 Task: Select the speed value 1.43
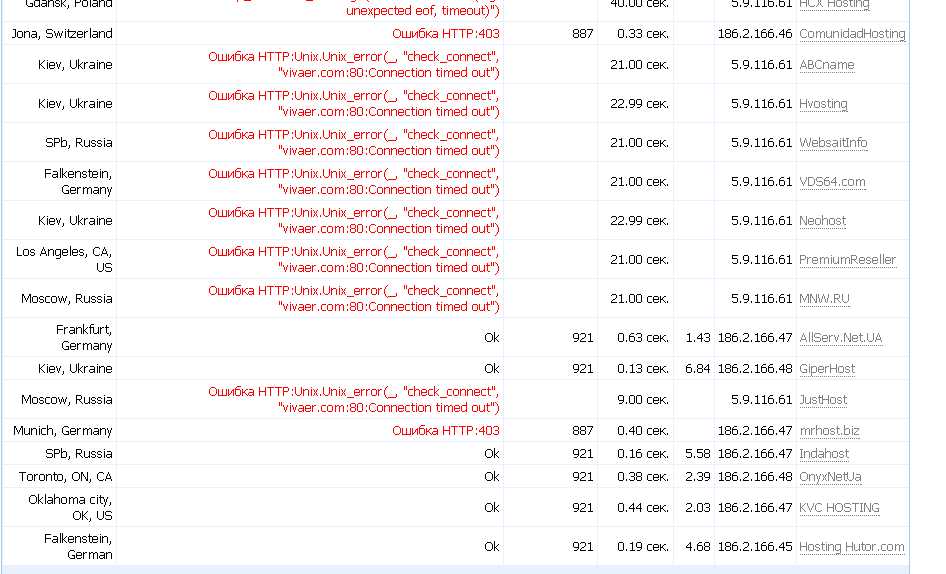(x=698, y=338)
